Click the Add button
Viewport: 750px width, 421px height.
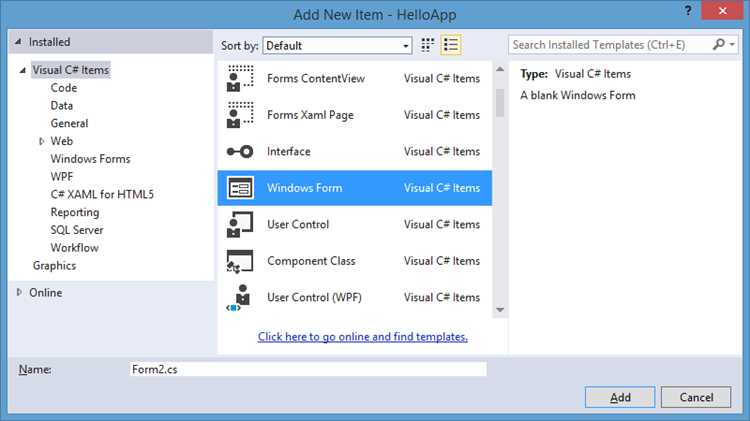coord(620,397)
